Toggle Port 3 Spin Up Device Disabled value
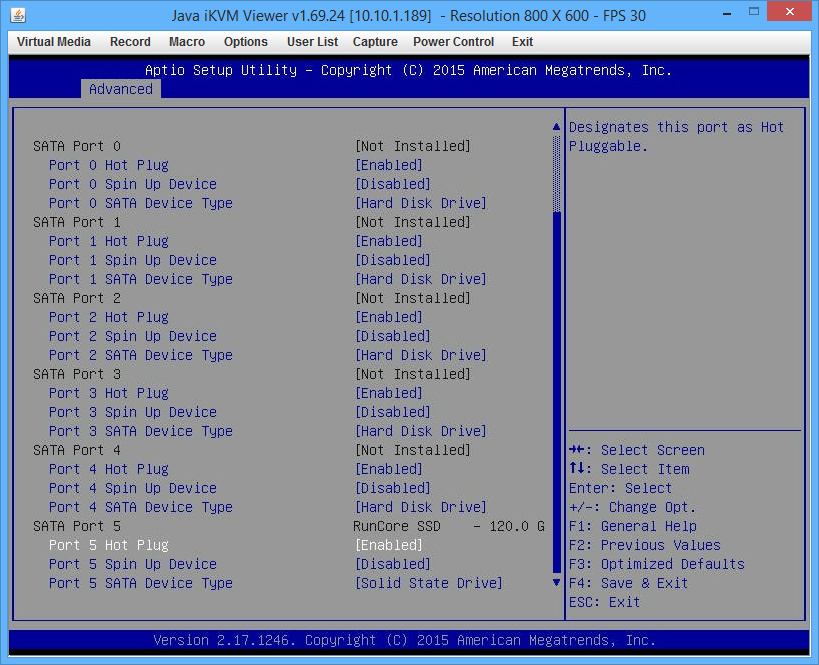 coord(393,412)
